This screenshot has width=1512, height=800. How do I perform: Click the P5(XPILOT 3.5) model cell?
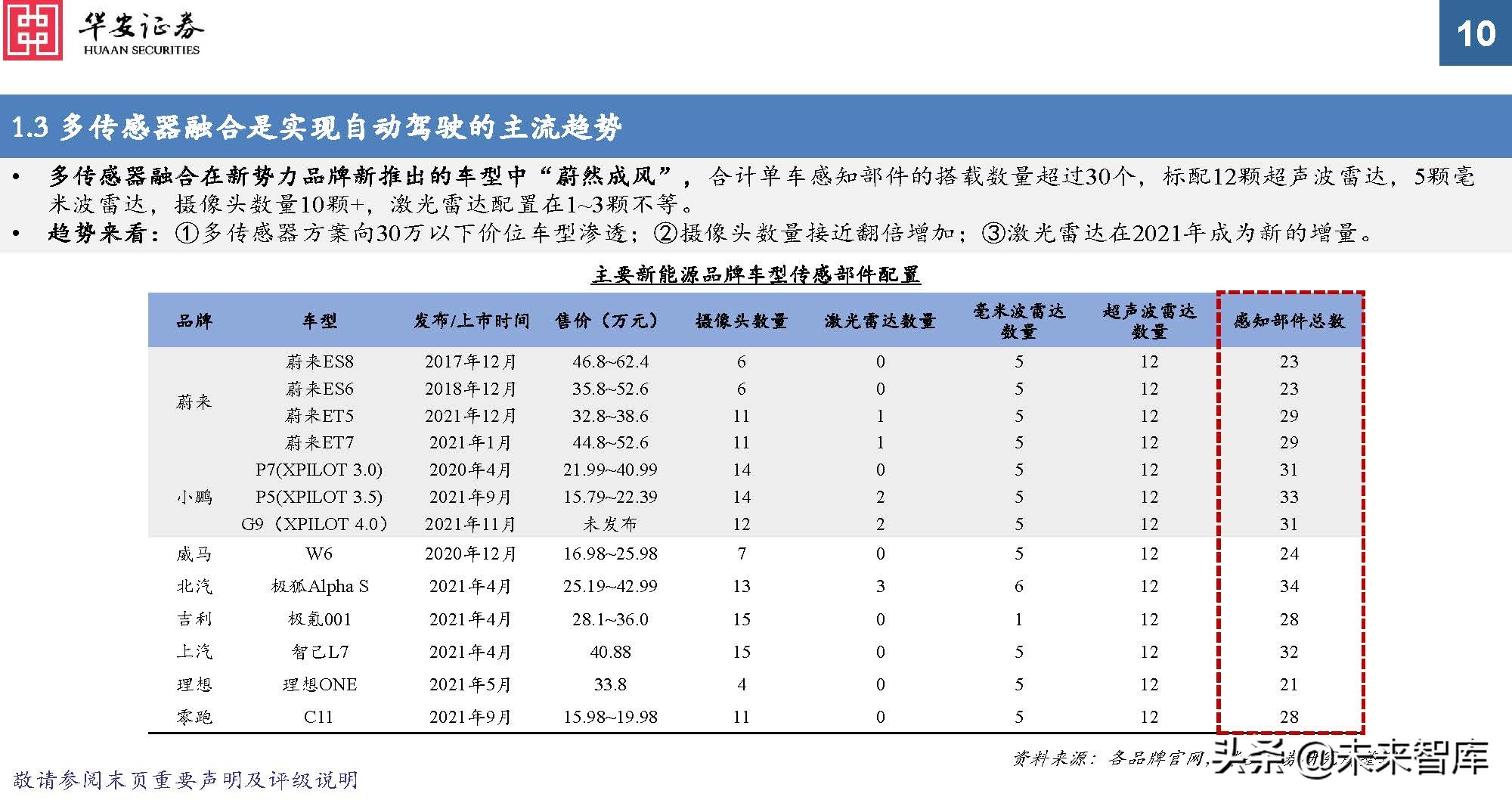pos(319,497)
